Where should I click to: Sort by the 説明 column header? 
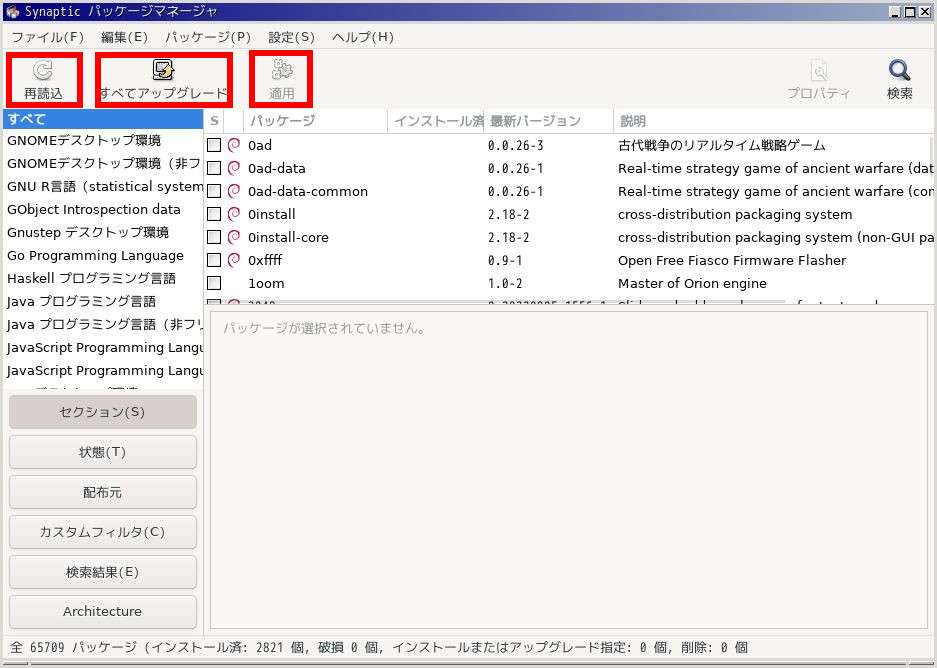coord(773,121)
